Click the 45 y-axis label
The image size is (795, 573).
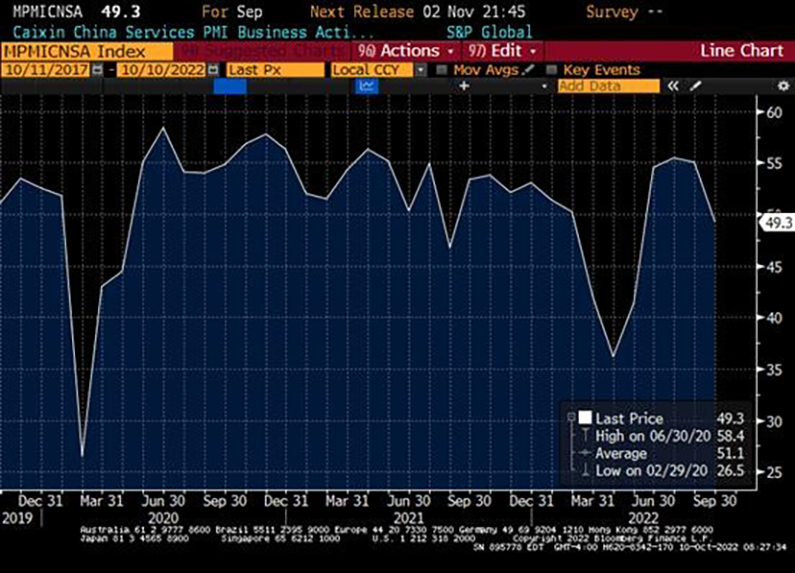pyautogui.click(x=774, y=267)
